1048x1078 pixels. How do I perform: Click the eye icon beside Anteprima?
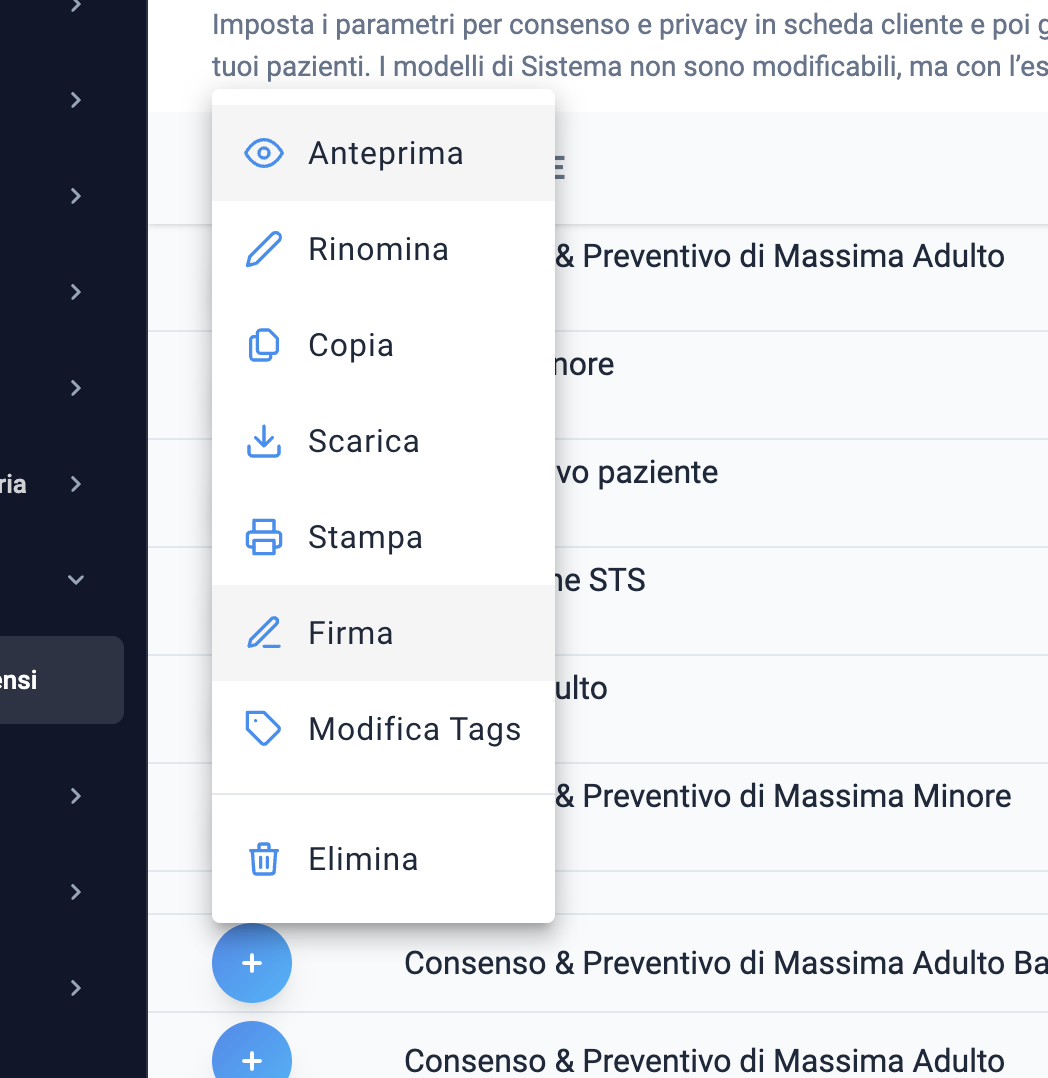(263, 153)
